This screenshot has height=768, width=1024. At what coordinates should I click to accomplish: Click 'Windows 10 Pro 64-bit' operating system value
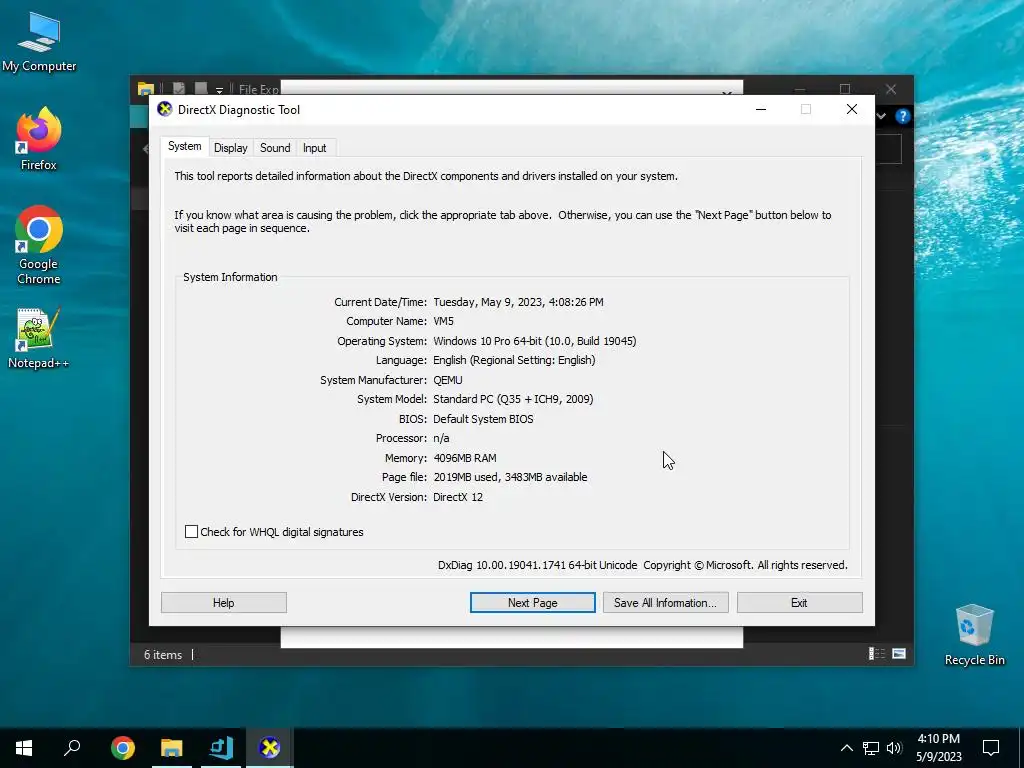[x=534, y=341]
